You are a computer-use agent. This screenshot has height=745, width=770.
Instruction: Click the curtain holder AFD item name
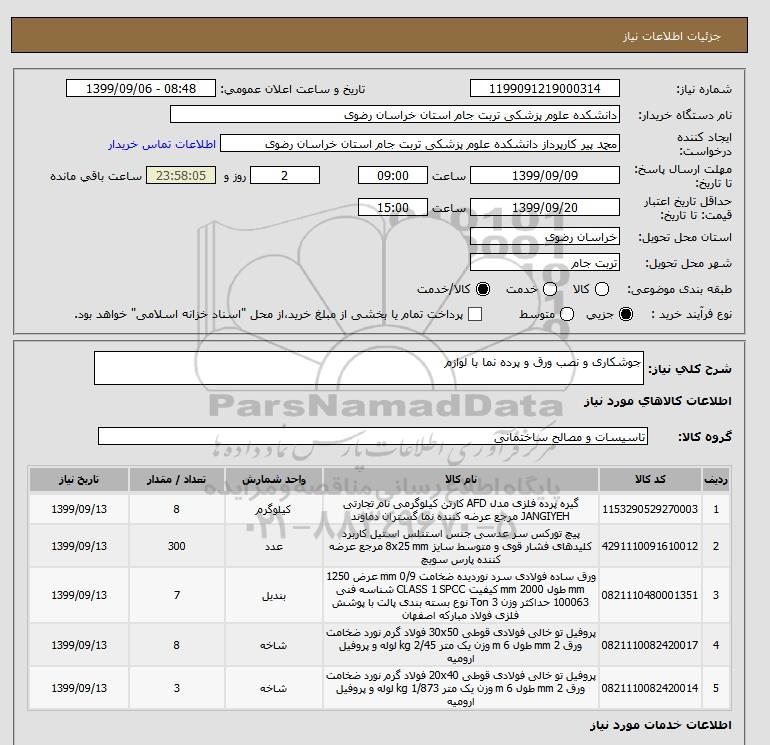coord(461,510)
